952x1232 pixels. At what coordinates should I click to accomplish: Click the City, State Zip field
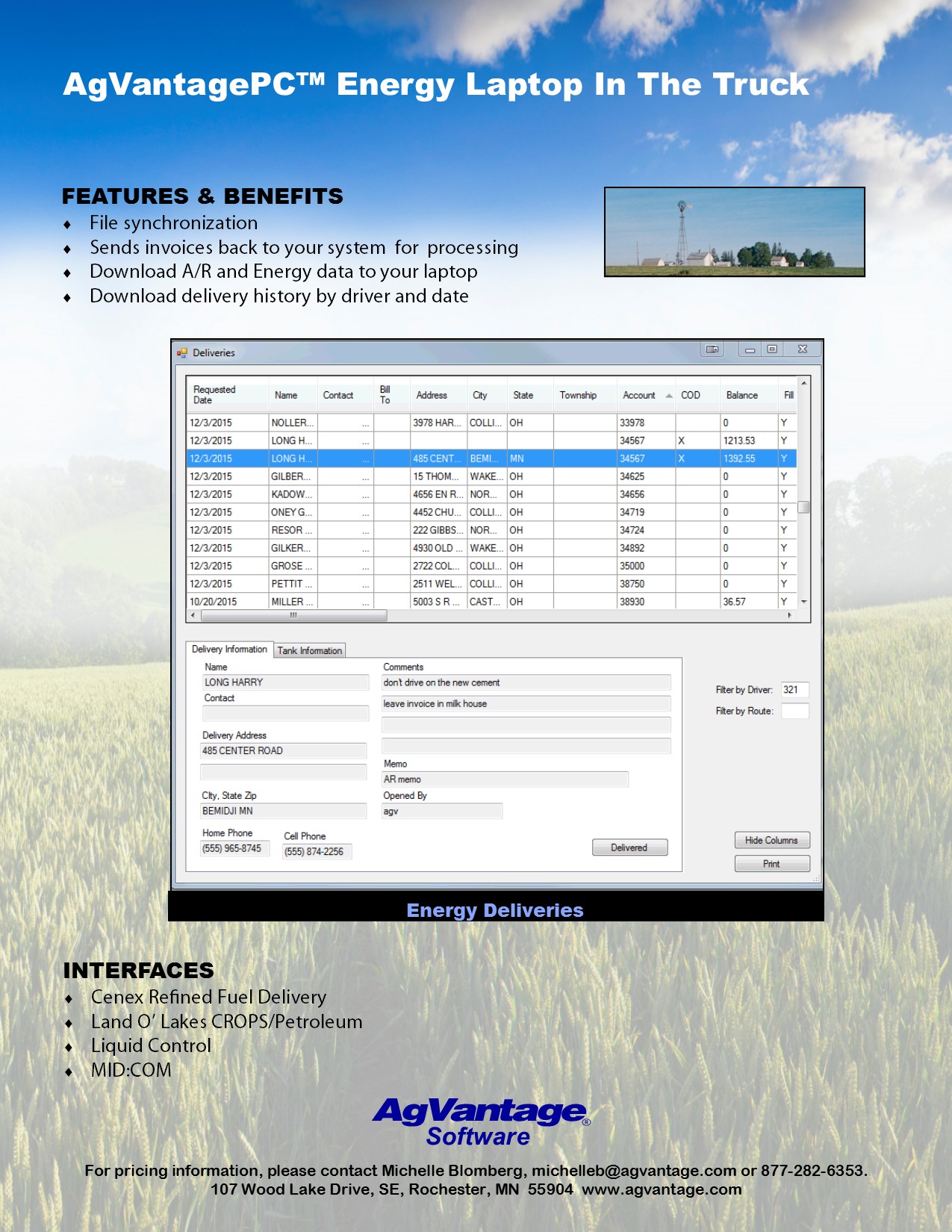pyautogui.click(x=284, y=811)
